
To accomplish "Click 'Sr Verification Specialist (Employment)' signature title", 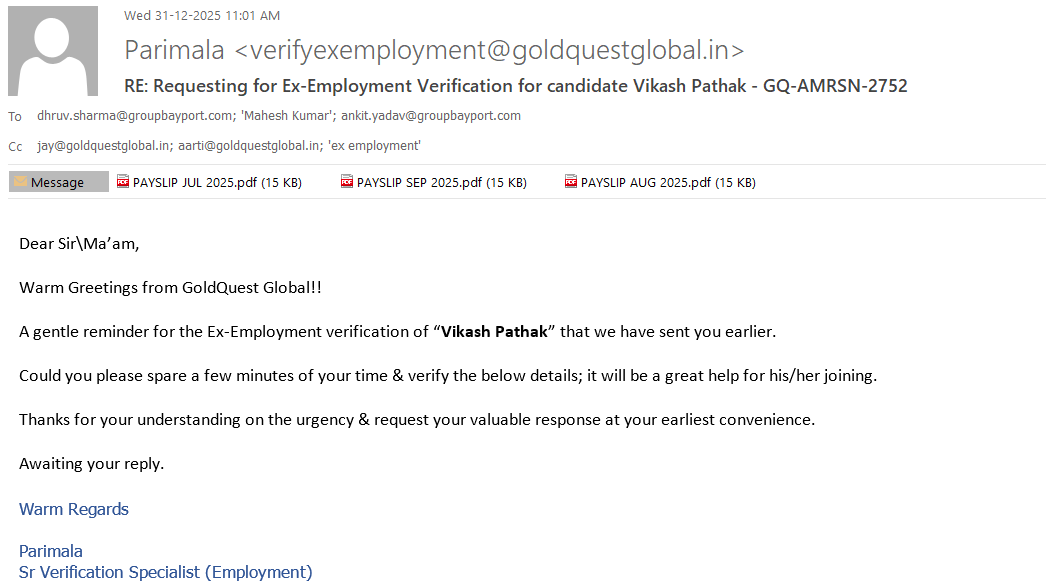I will [x=166, y=573].
